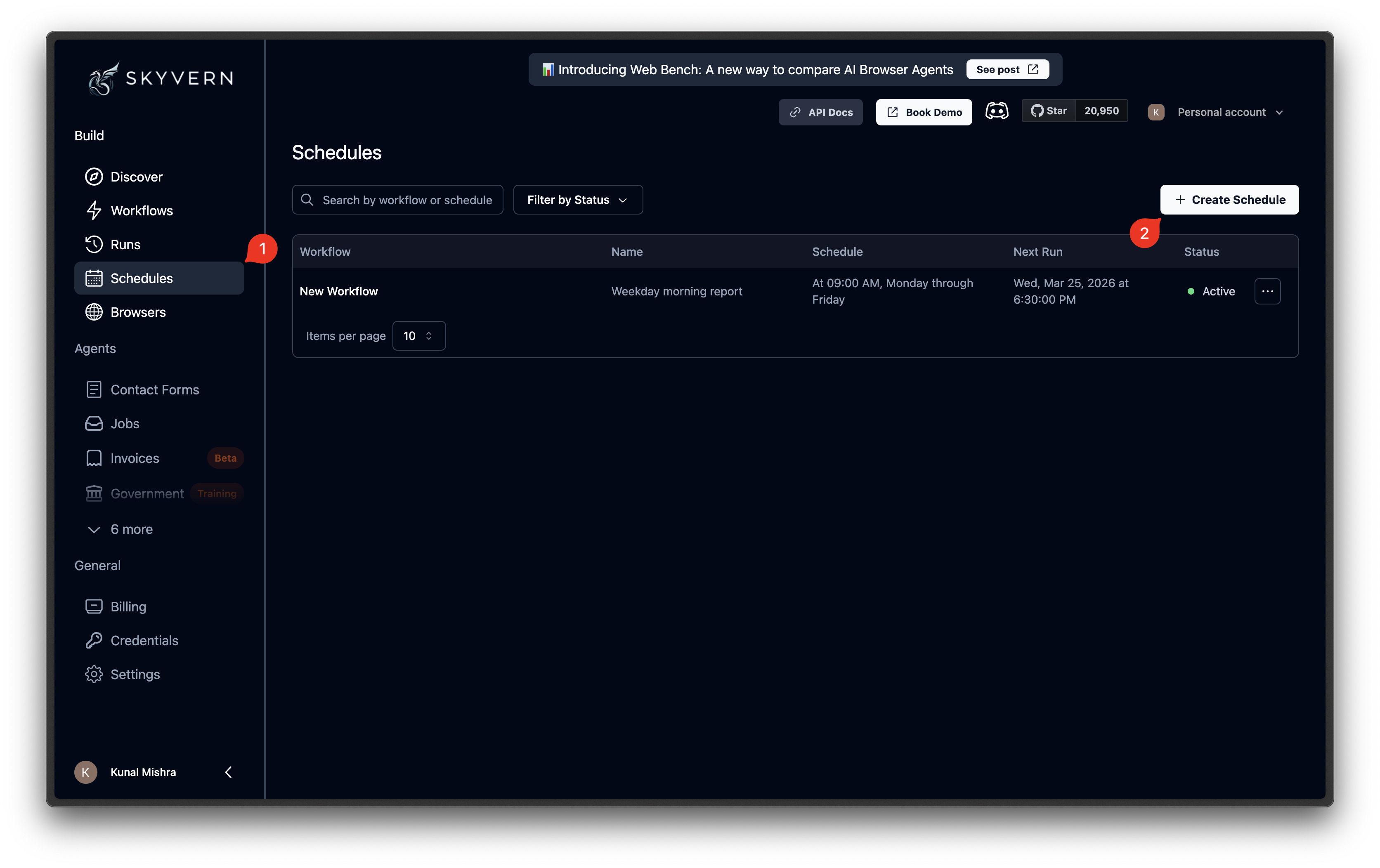The height and width of the screenshot is (868, 1380).
Task: Open the Discover section
Action: pos(136,177)
